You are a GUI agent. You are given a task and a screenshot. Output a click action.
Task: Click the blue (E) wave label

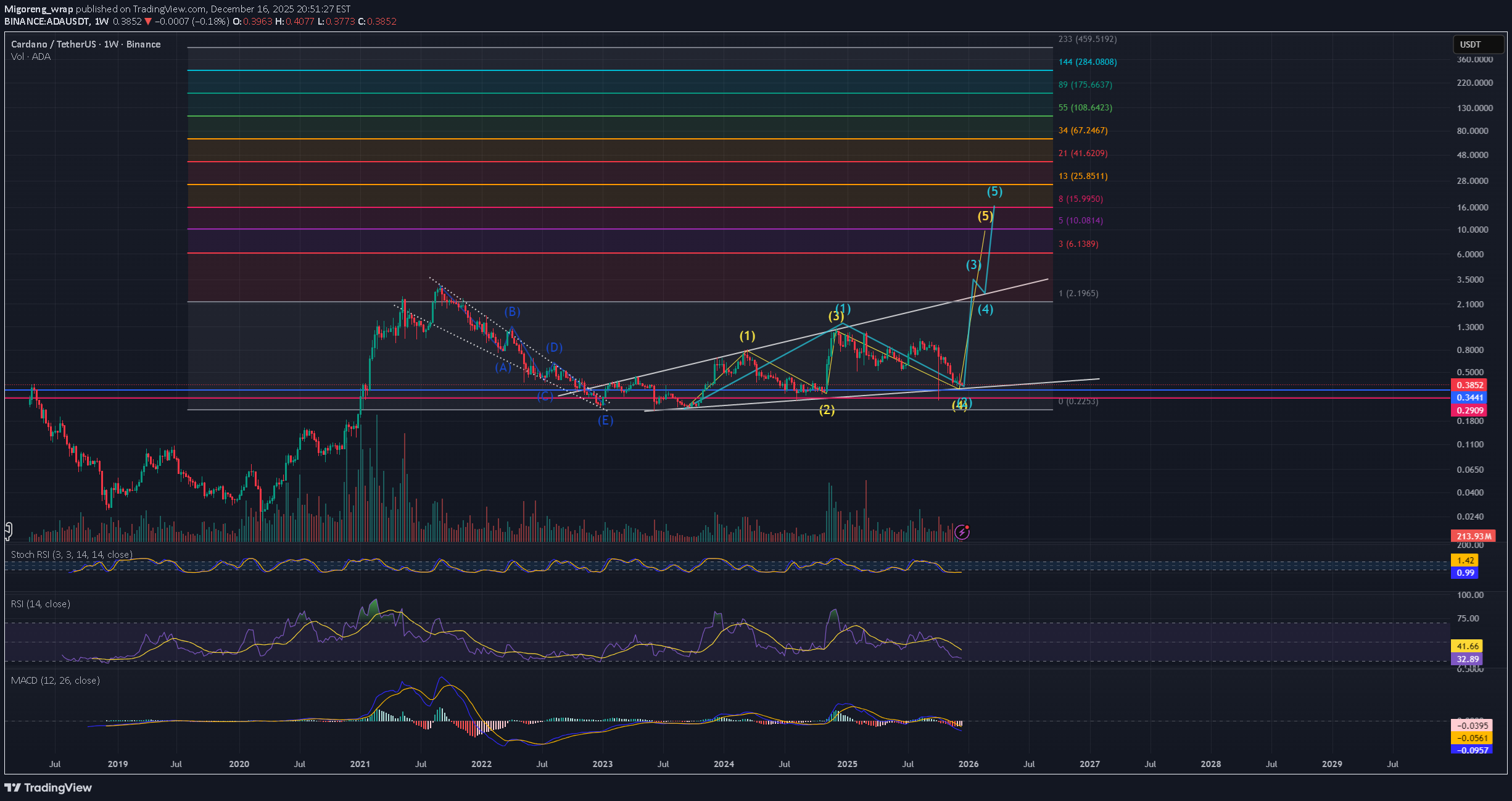point(605,421)
